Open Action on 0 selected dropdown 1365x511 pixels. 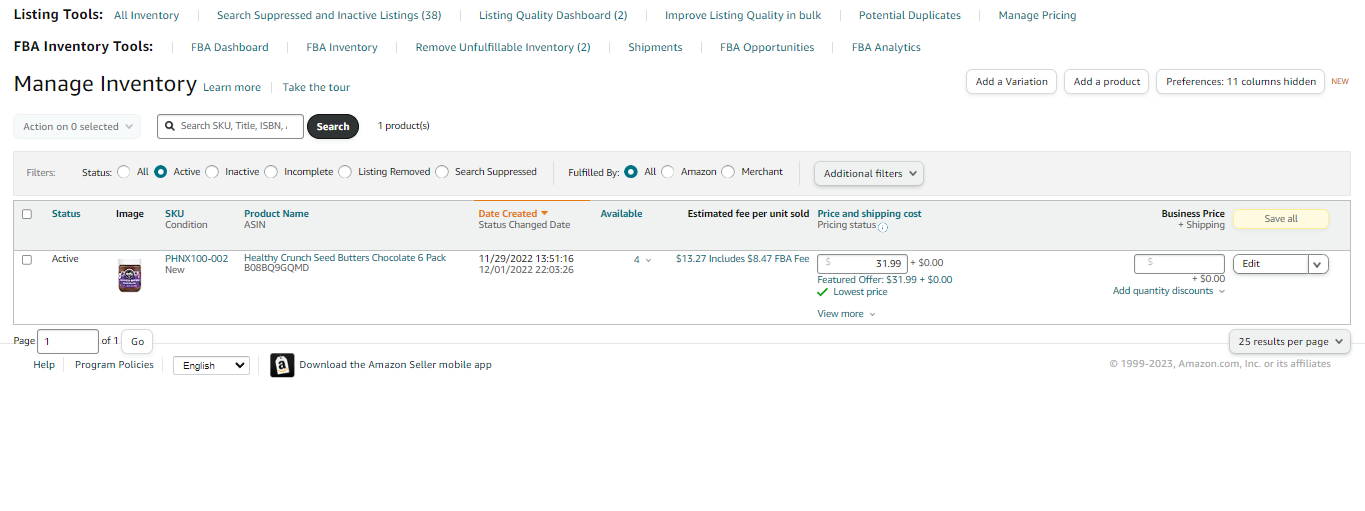(77, 127)
